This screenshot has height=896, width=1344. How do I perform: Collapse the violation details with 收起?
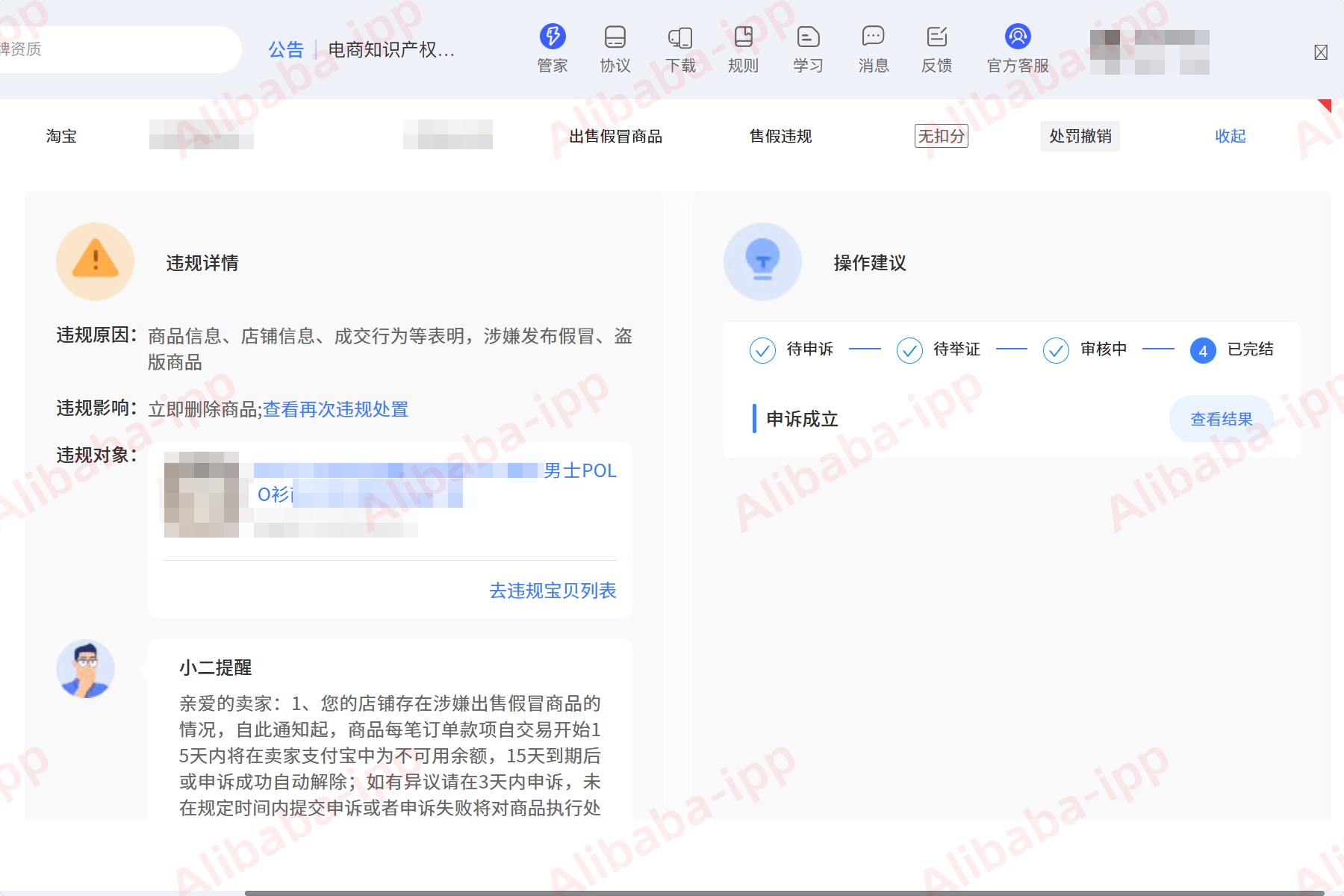click(x=1231, y=136)
